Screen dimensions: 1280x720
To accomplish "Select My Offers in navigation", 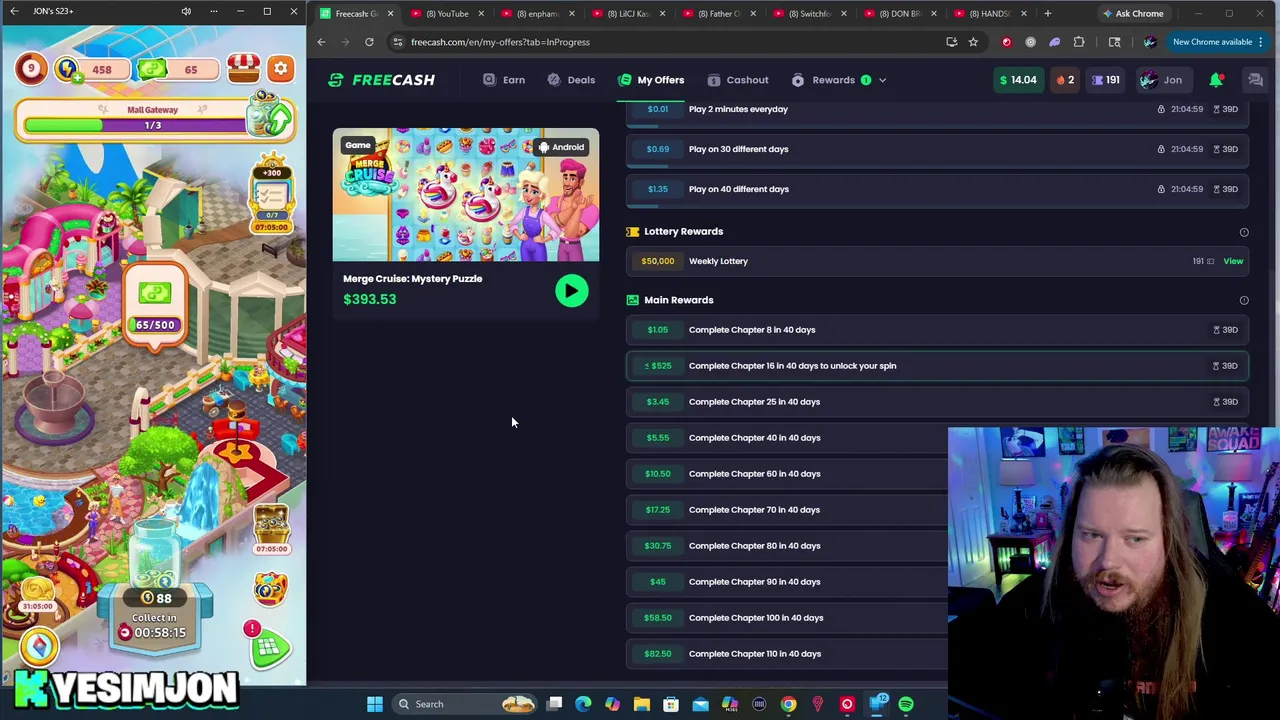I will 651,80.
